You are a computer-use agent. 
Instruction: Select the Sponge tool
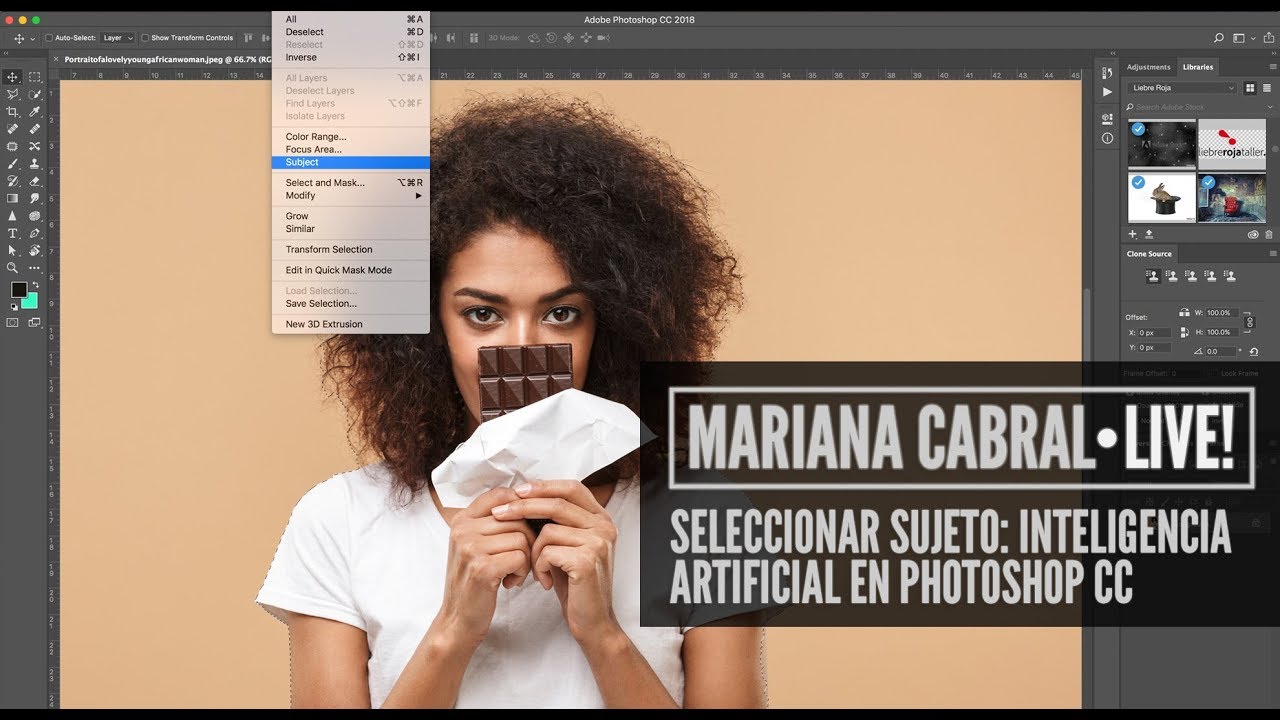(34, 215)
